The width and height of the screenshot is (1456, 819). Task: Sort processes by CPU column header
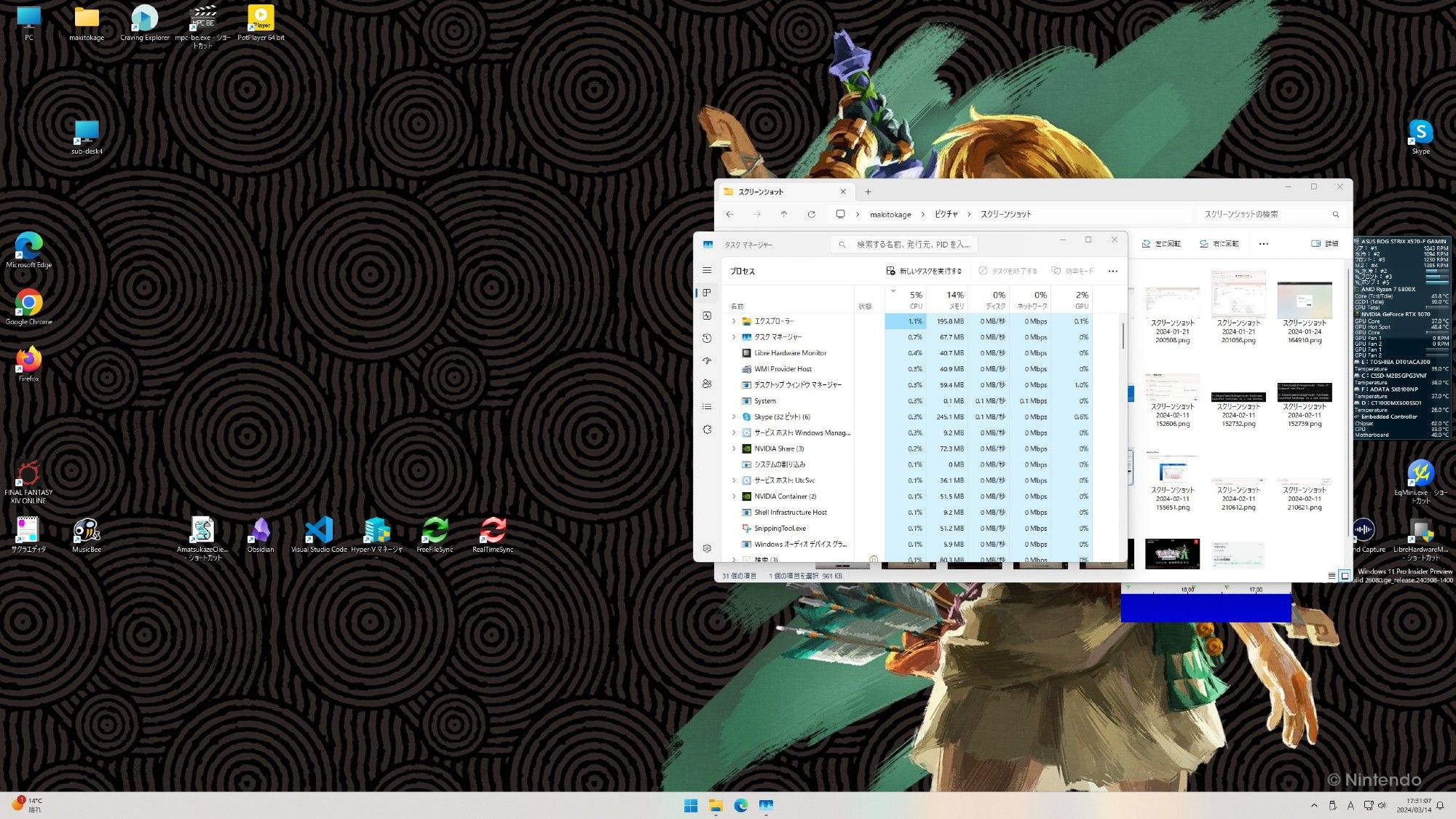click(x=905, y=300)
